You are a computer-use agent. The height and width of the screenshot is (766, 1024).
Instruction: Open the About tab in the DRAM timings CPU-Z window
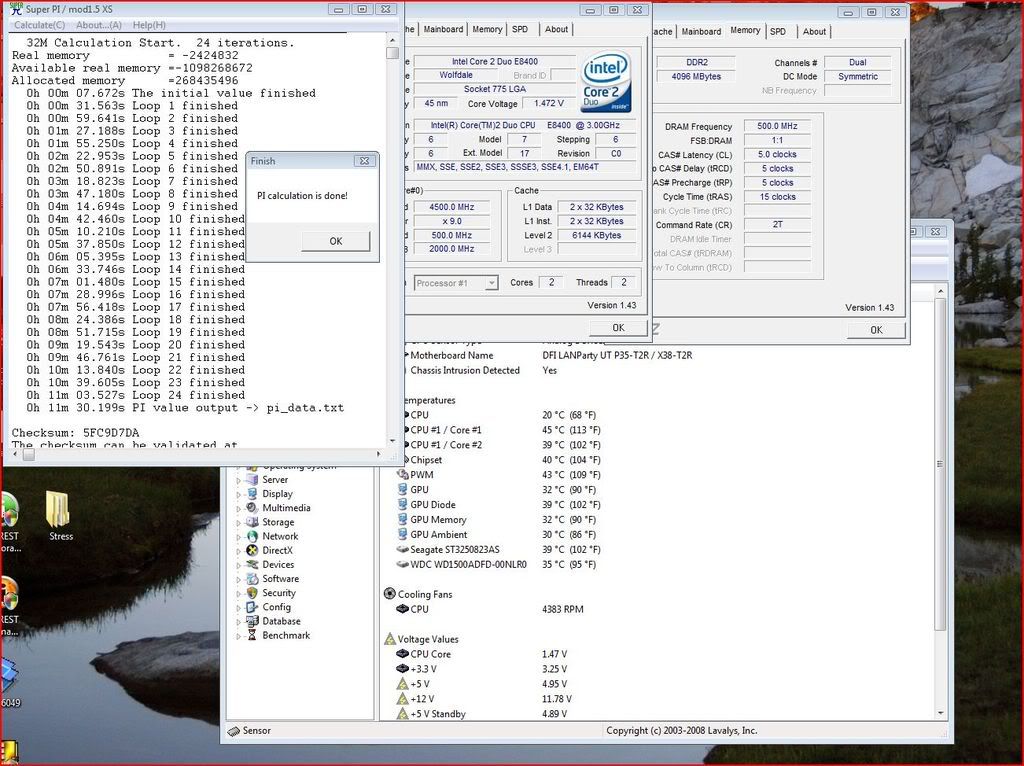[x=814, y=31]
